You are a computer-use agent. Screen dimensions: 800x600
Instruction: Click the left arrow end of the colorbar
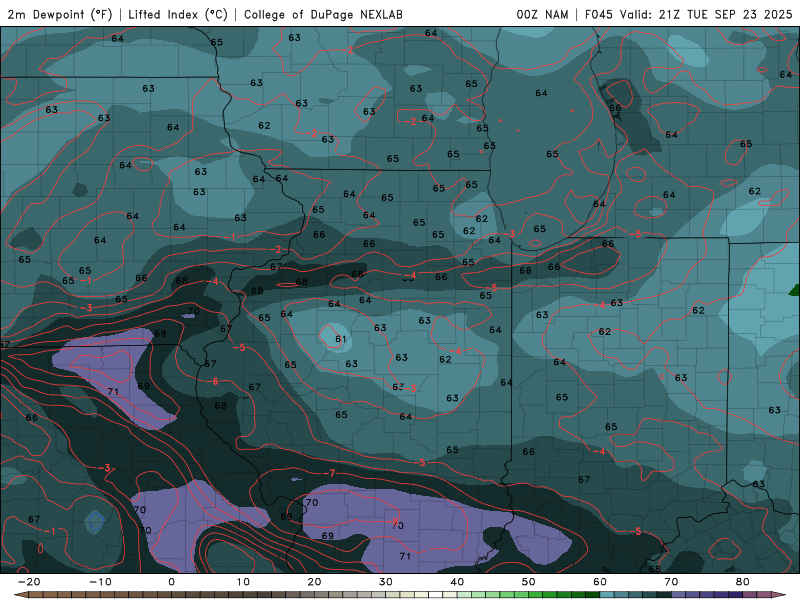click(x=20, y=595)
